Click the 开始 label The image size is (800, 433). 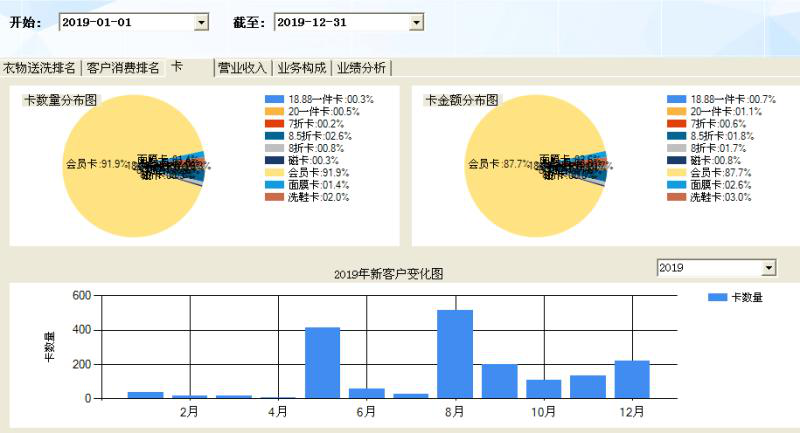[25, 22]
